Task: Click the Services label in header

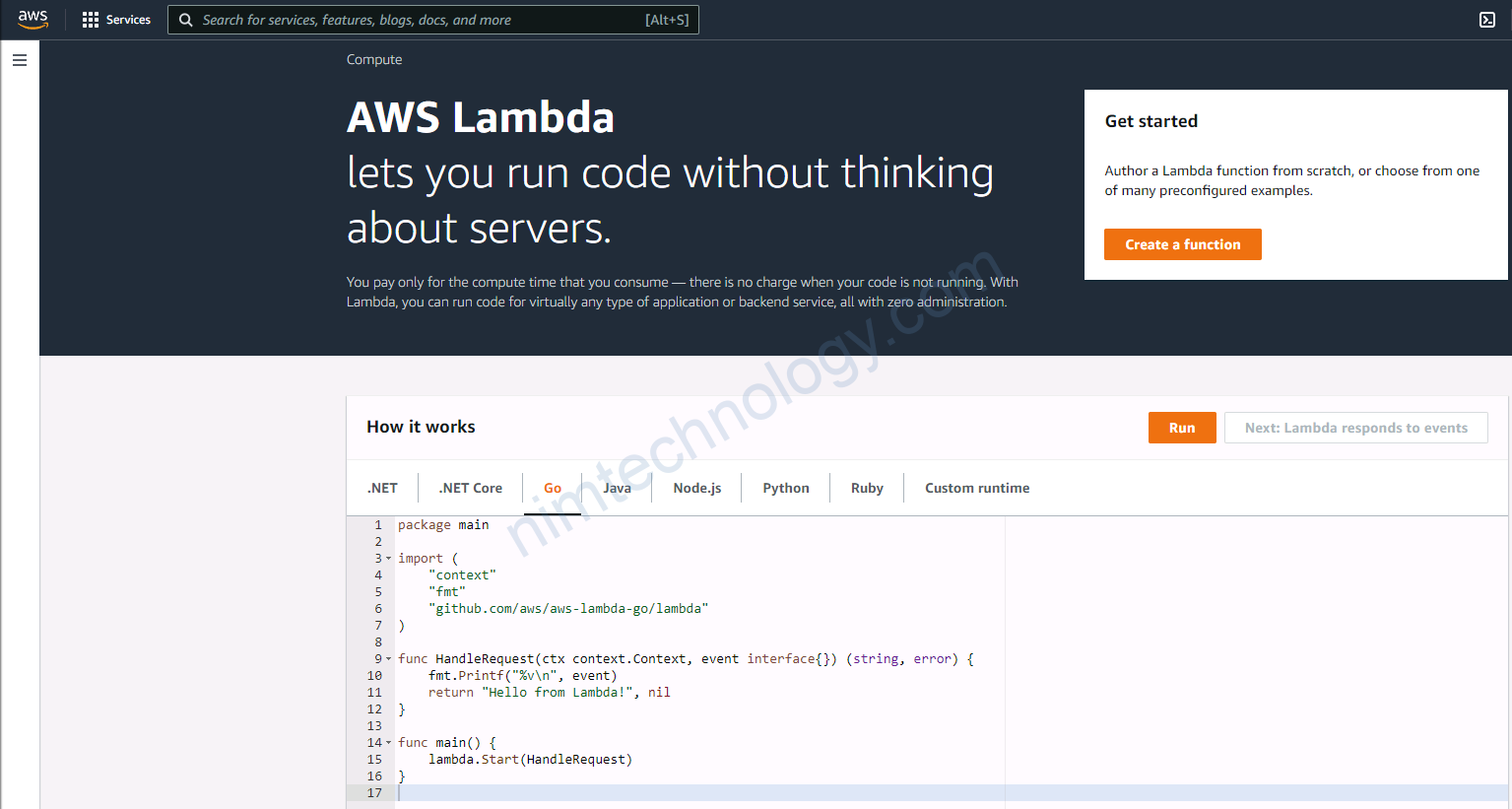Action: [x=128, y=20]
